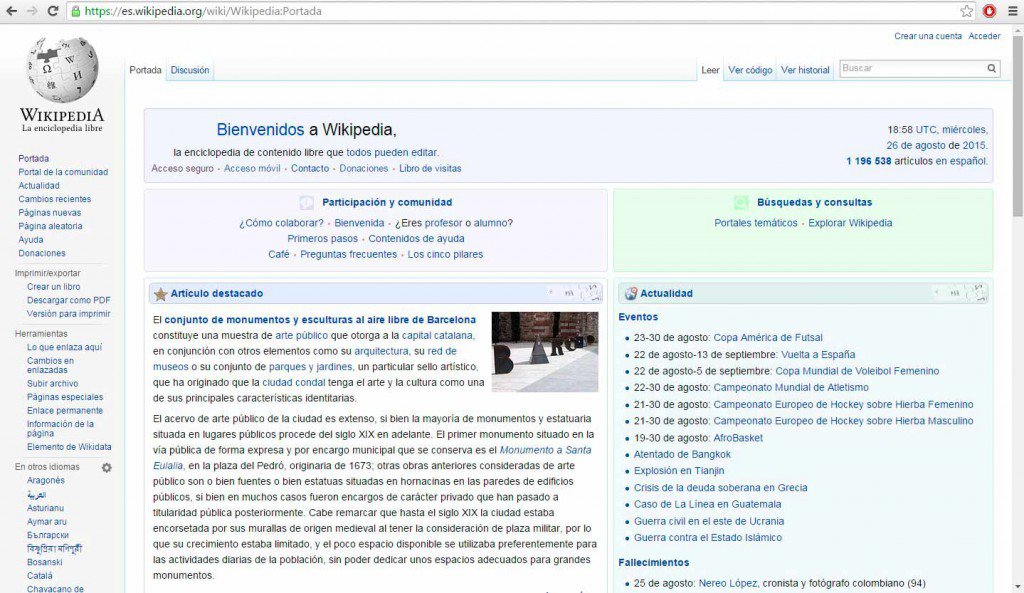1024x593 pixels.
Task: Click the icon beside Actualidad heading
Action: pyautogui.click(x=631, y=294)
